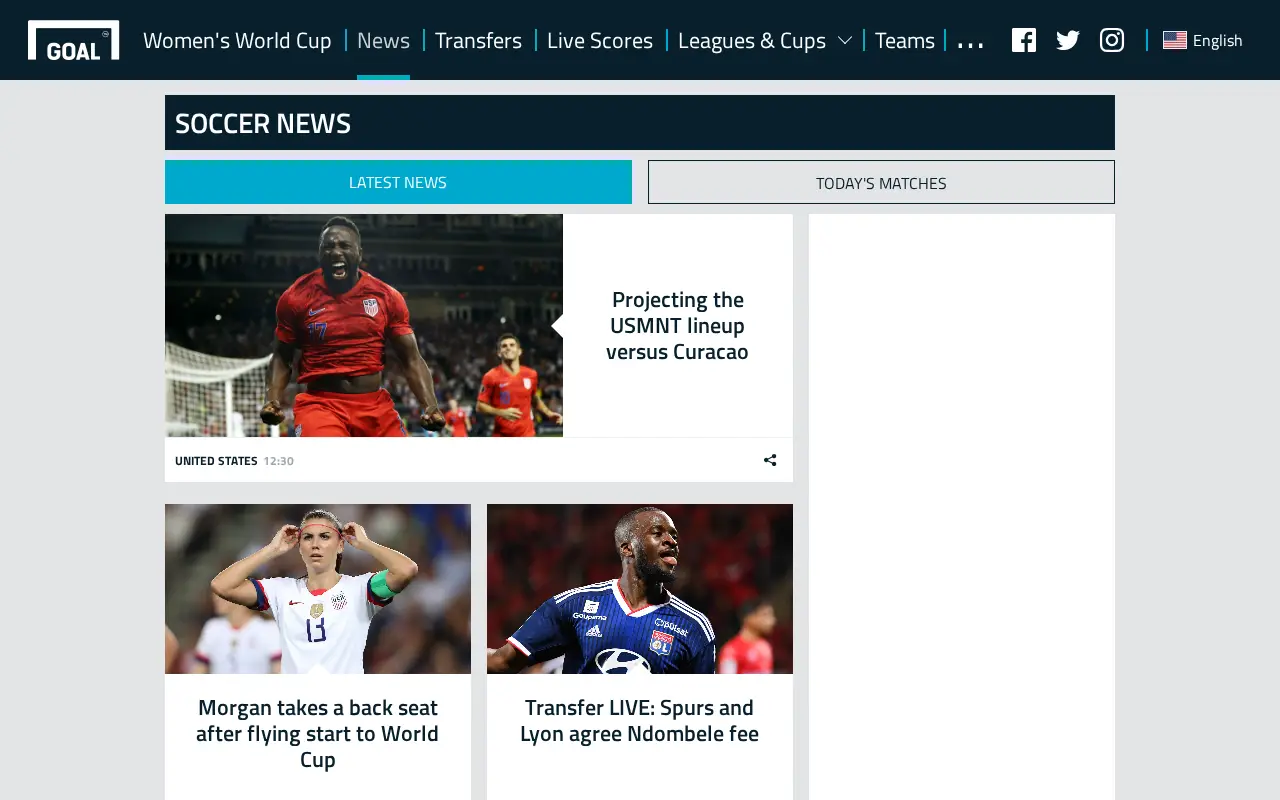Open the Facebook page icon
The image size is (1280, 800).
1024,40
